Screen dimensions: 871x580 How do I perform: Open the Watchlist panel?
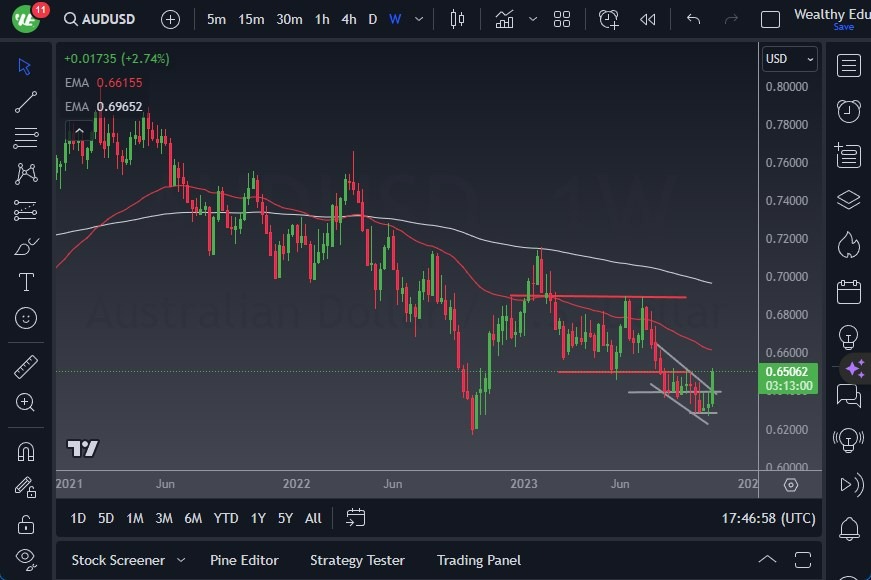[849, 66]
